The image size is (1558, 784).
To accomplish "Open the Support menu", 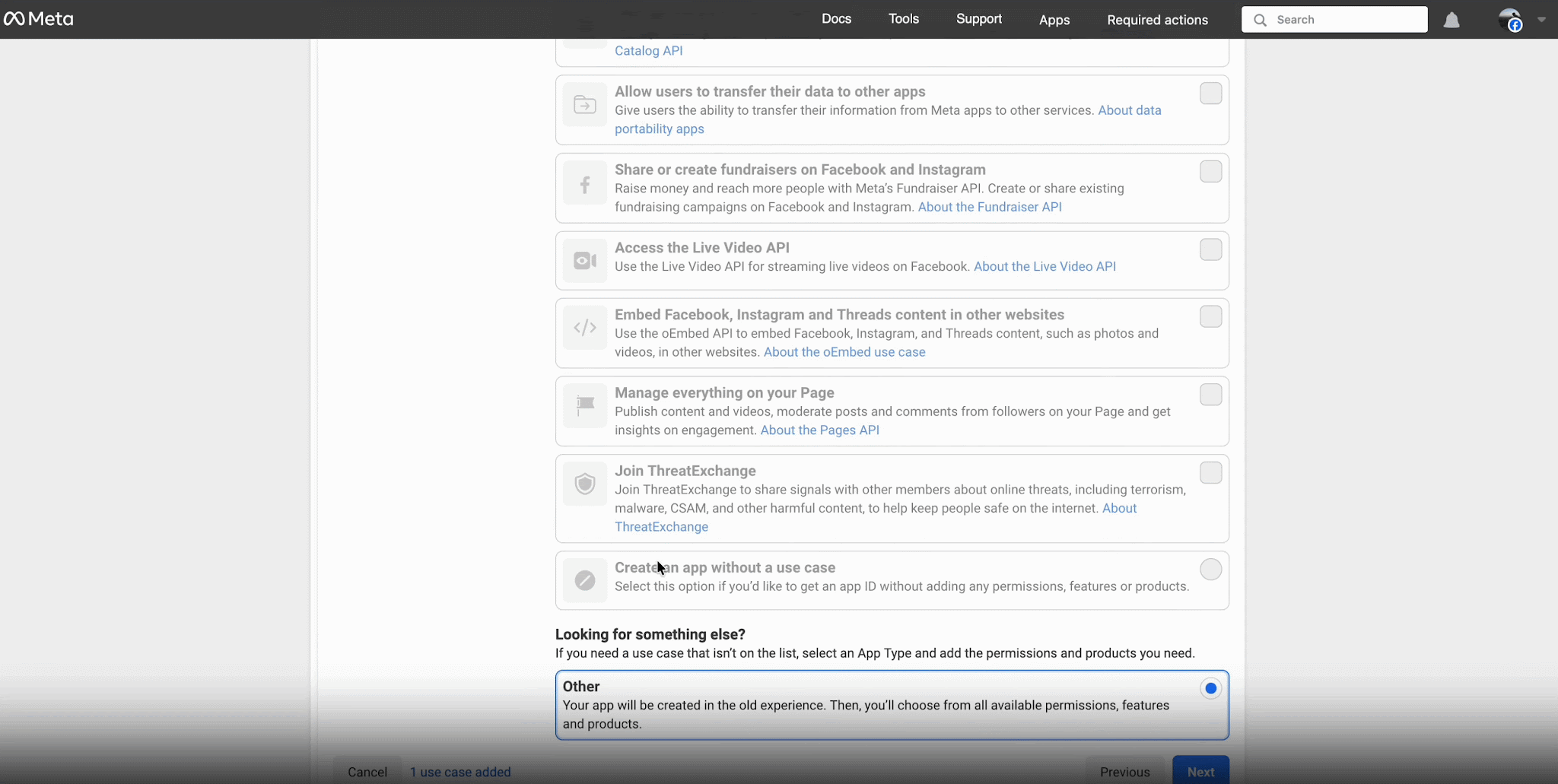I will [979, 19].
